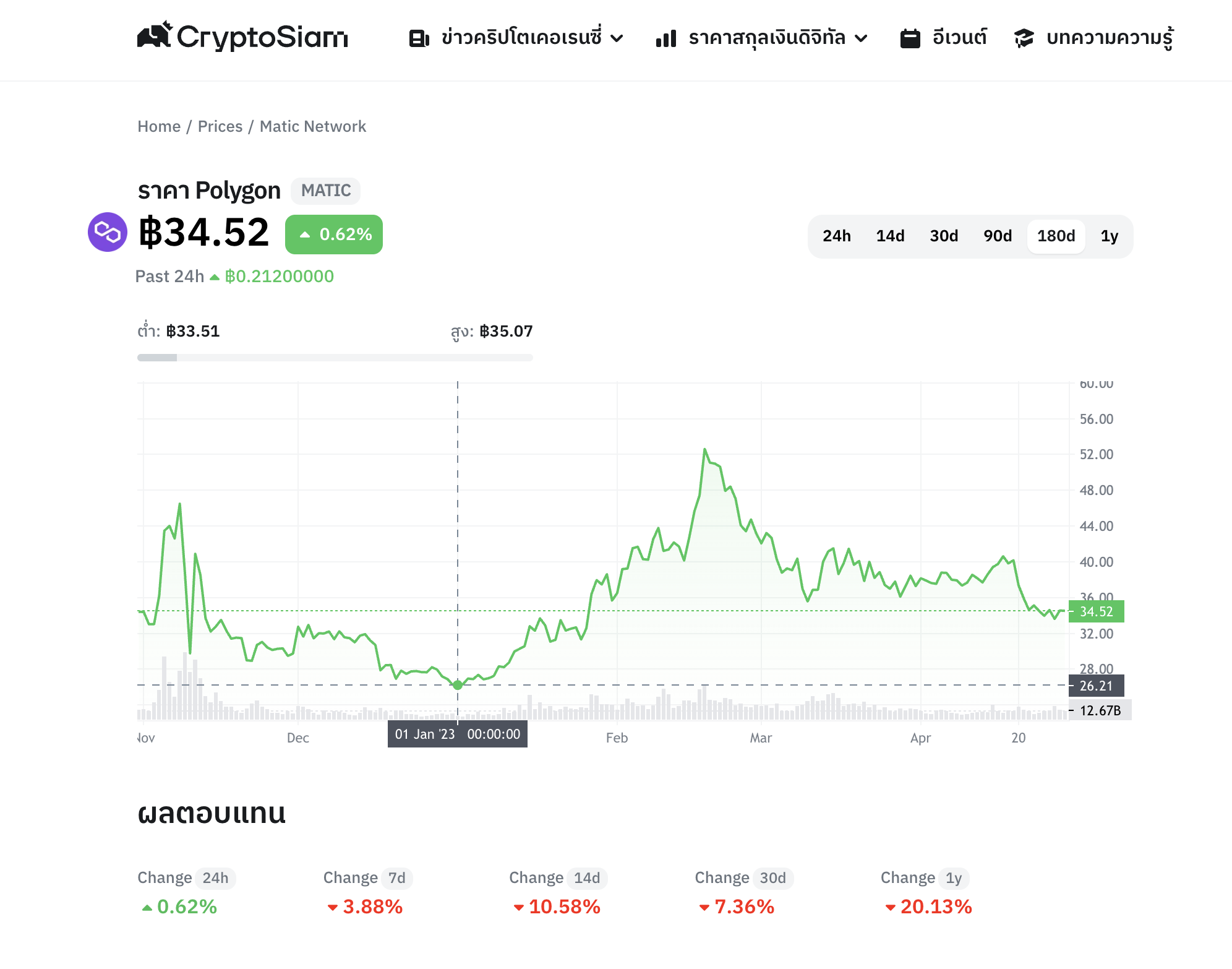
Task: Select the 24h chart range
Action: [x=837, y=236]
